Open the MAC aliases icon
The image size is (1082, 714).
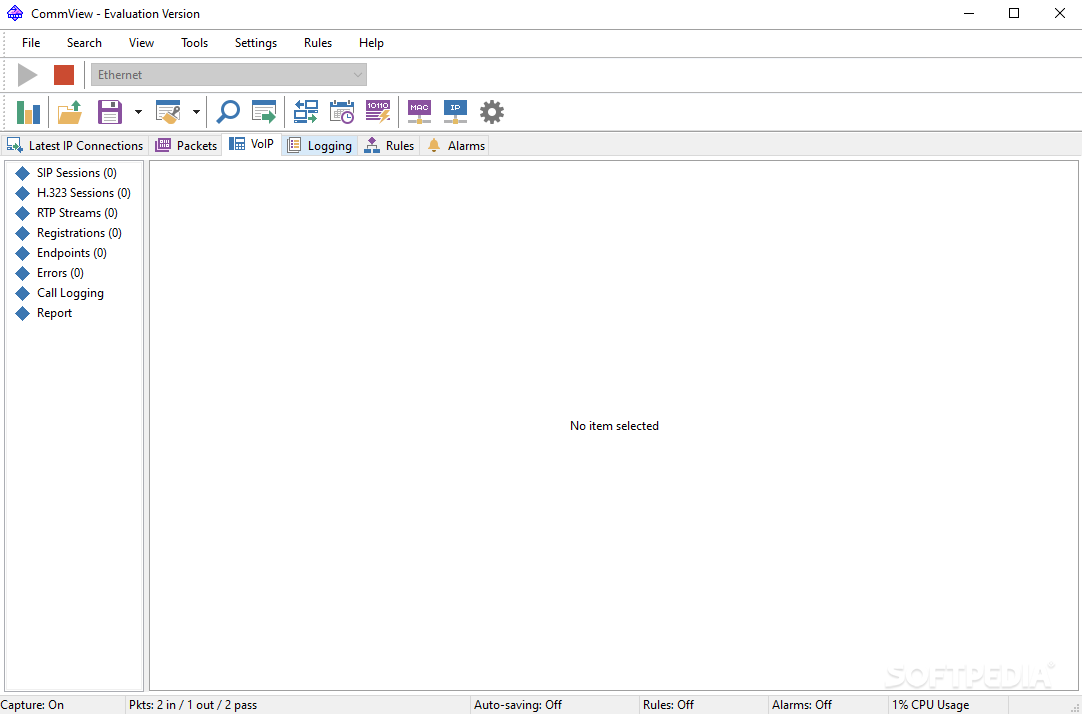(x=420, y=112)
